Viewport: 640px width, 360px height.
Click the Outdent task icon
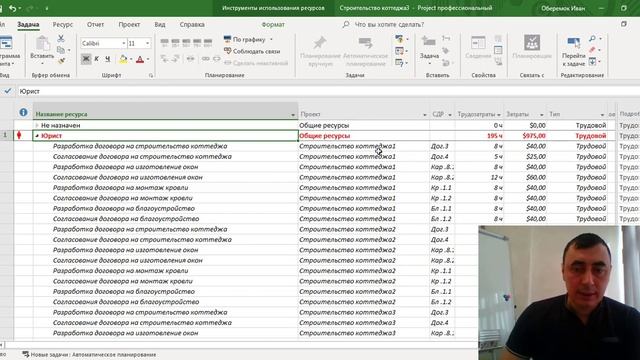(164, 59)
